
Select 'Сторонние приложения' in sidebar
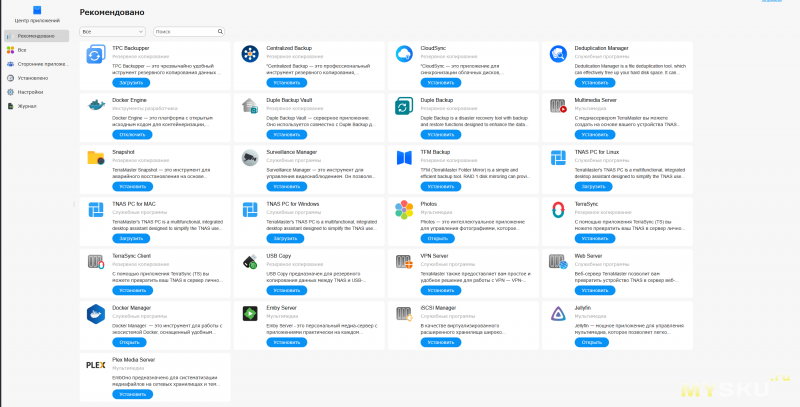(40, 63)
